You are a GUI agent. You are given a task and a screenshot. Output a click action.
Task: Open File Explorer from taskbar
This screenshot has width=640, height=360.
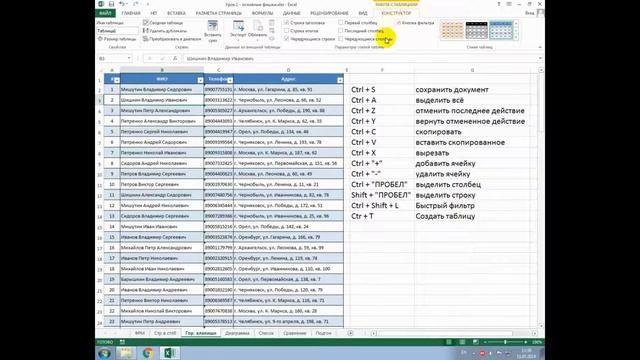pos(126,353)
